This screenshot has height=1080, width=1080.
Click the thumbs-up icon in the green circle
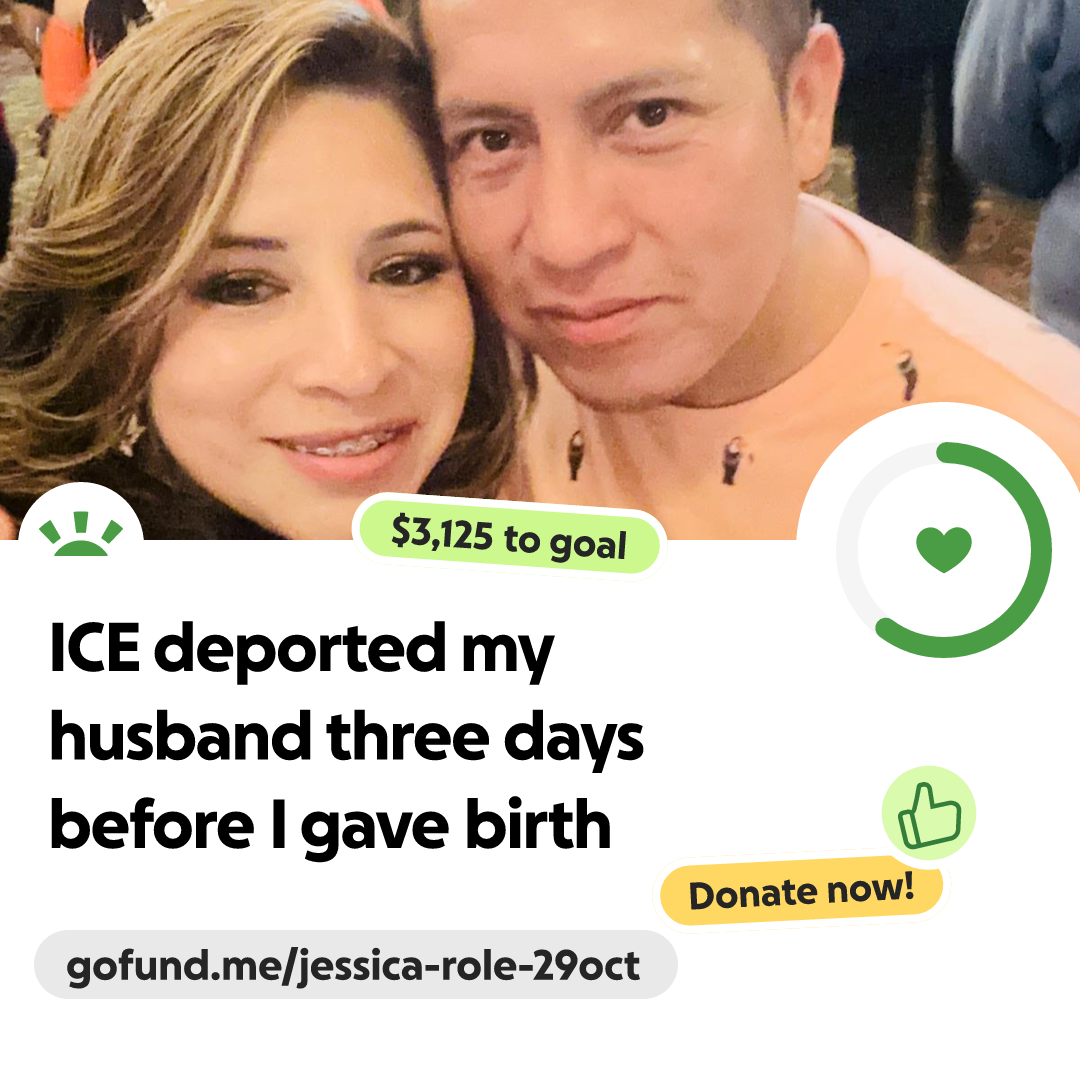pyautogui.click(x=929, y=813)
